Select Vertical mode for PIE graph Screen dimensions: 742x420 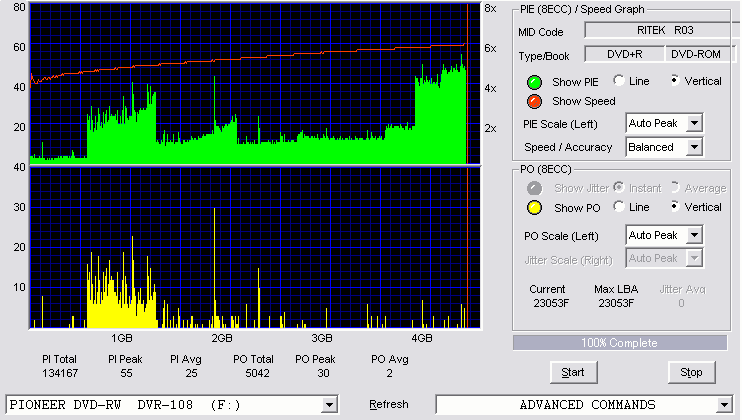coord(675,80)
